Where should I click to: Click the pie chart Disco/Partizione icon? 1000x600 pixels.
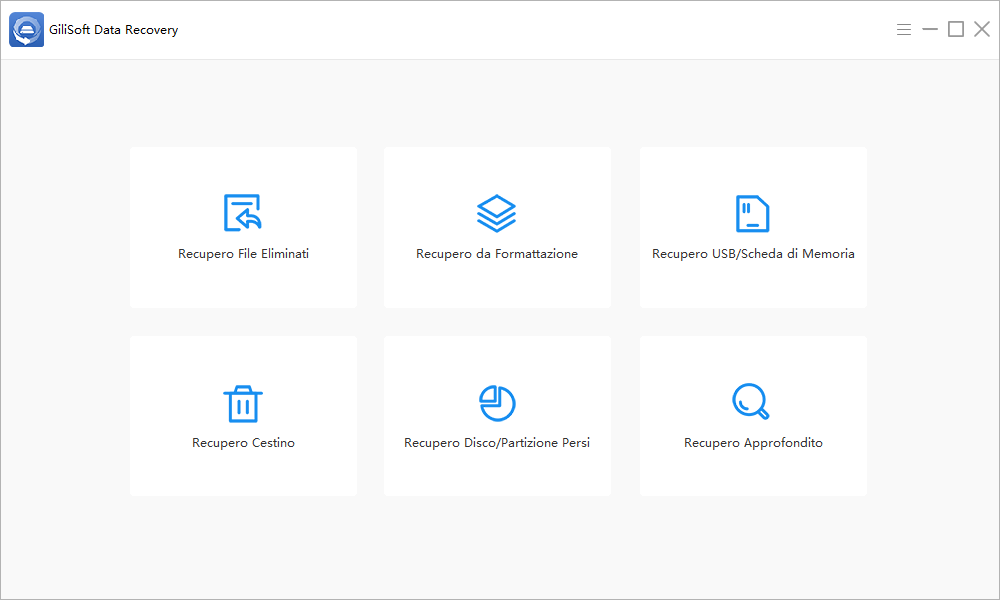coord(497,403)
